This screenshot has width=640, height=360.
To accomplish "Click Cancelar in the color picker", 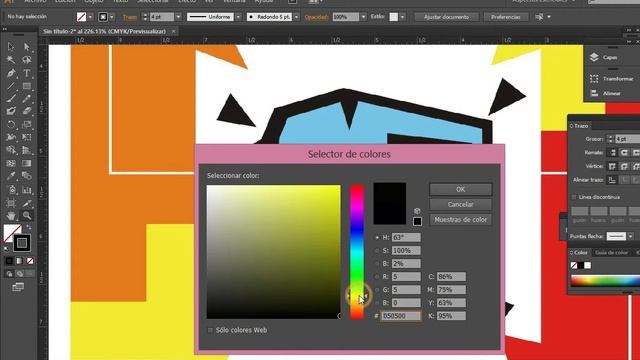I will (x=460, y=204).
